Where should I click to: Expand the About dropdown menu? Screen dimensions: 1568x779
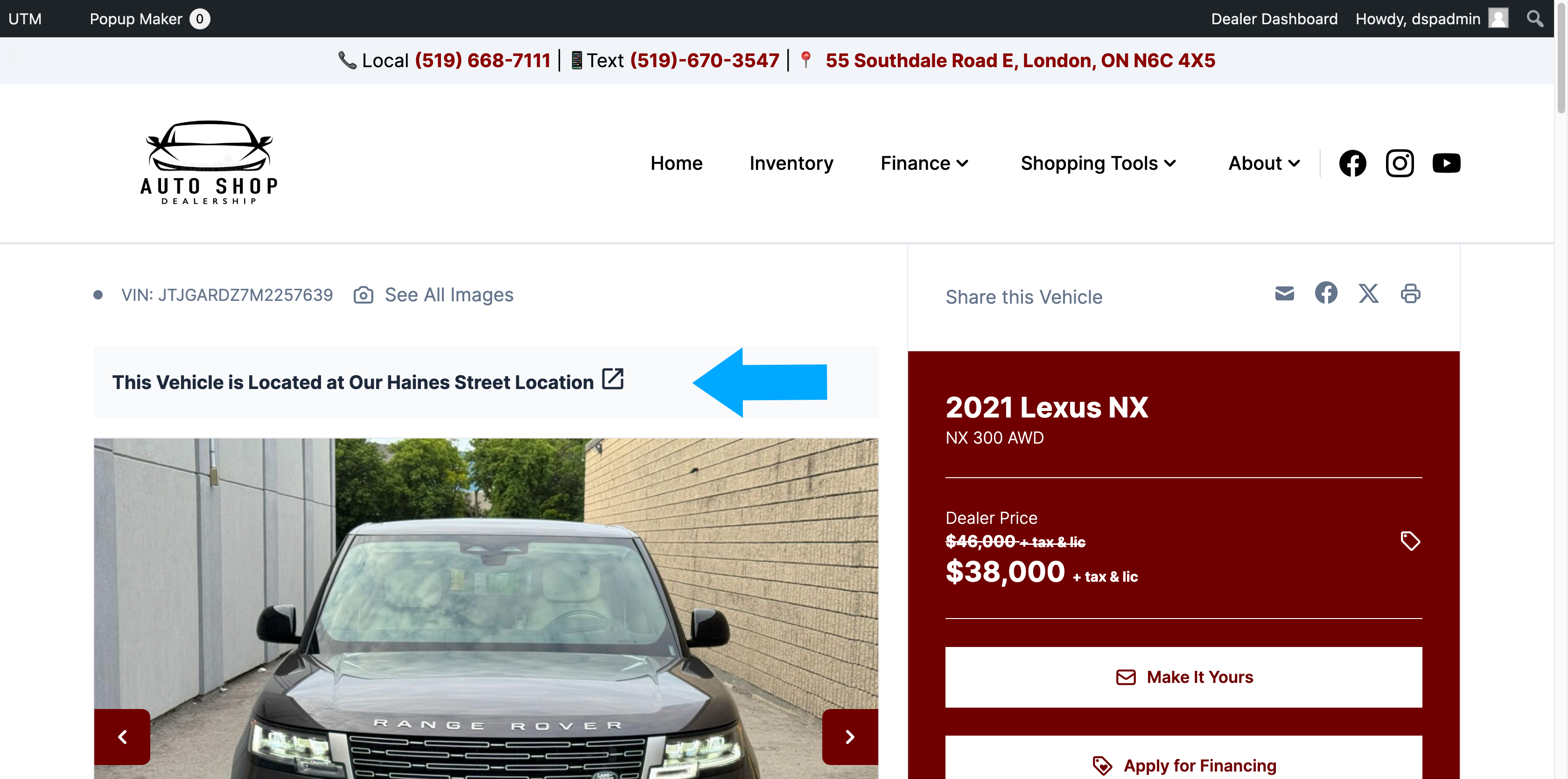(x=1264, y=163)
